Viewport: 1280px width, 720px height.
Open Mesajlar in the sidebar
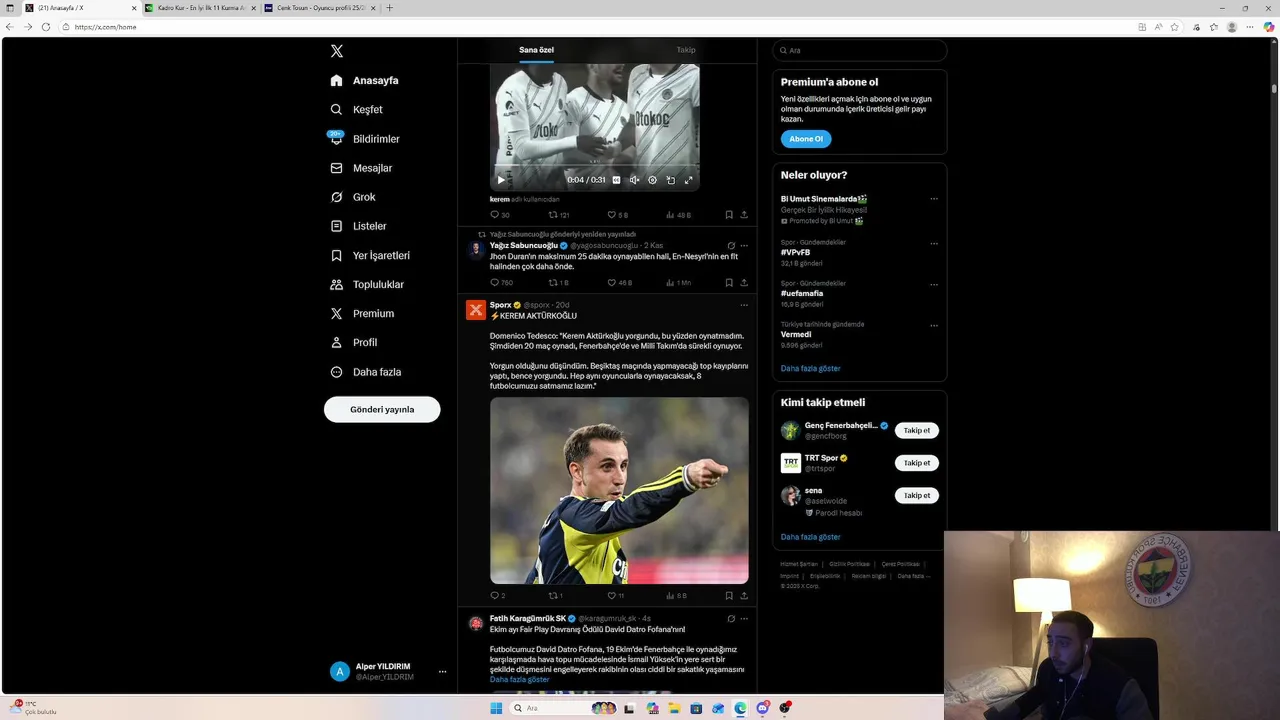coord(361,168)
